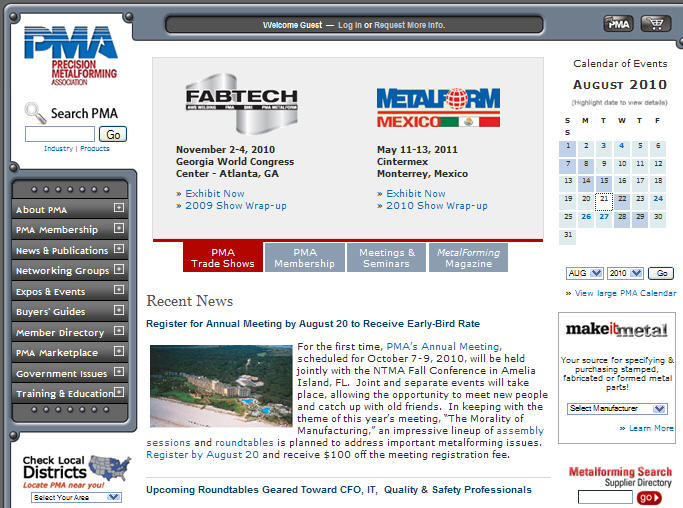Open the makeitmetal logo

616,330
